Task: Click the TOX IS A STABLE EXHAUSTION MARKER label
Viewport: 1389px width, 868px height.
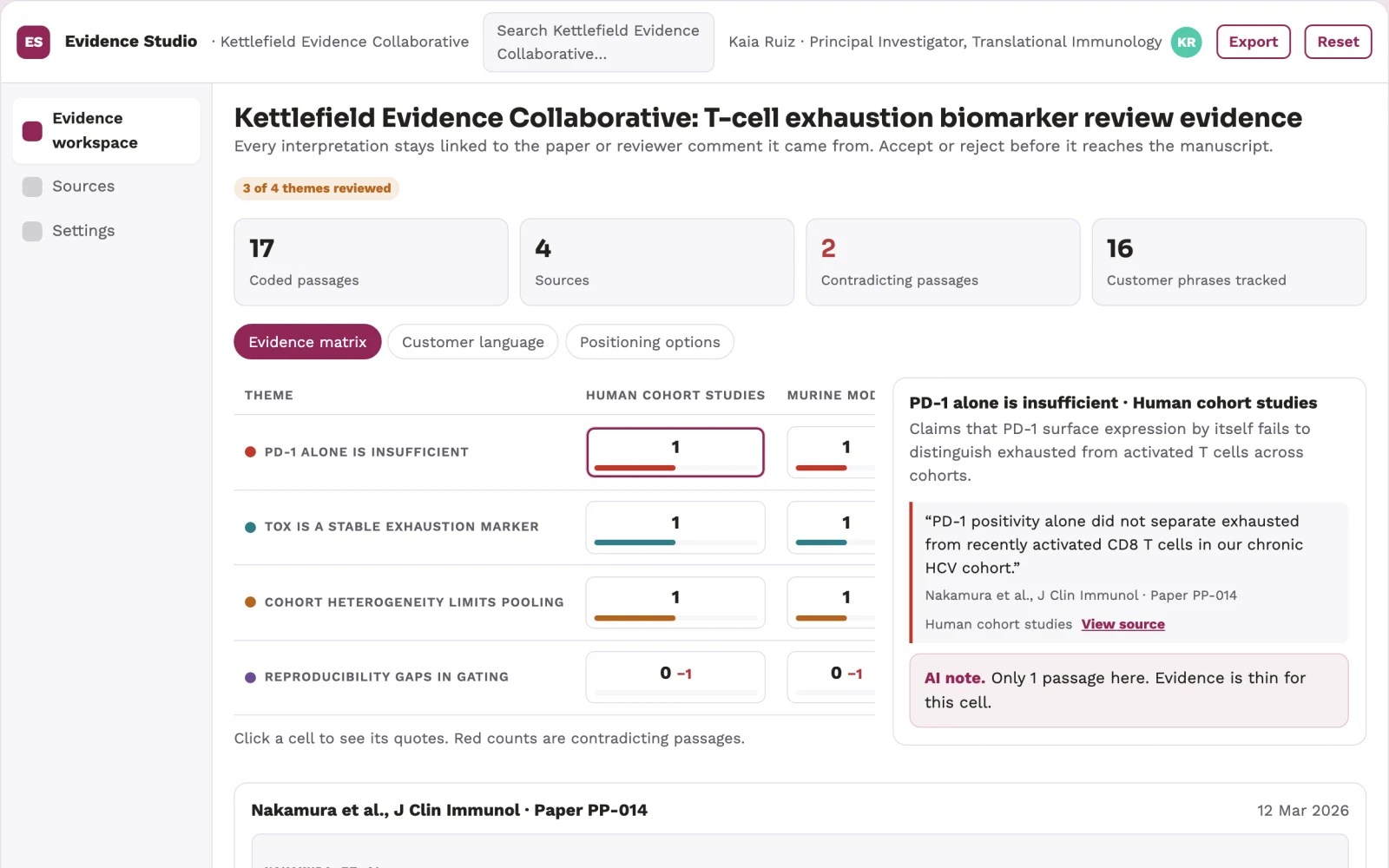Action: [401, 527]
